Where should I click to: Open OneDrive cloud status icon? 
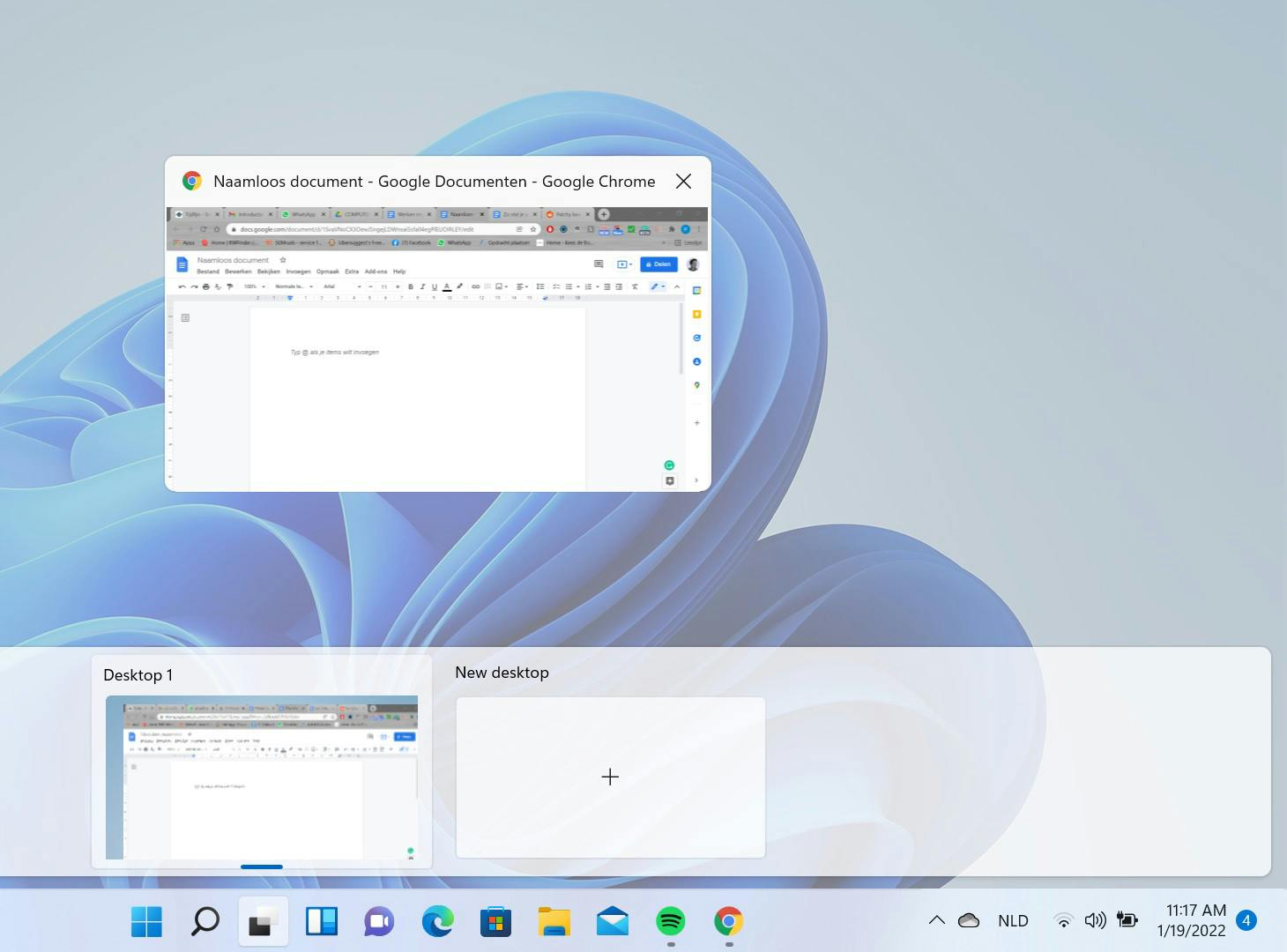(969, 920)
